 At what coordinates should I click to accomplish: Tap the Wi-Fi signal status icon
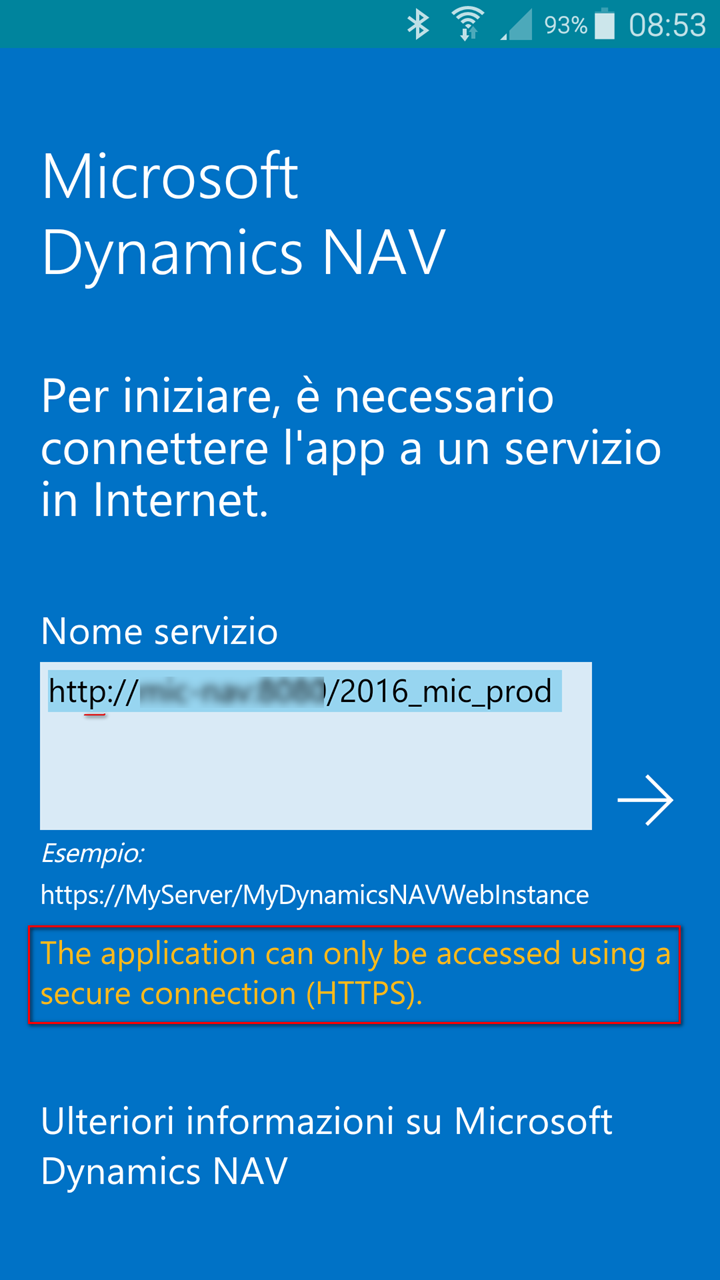467,24
